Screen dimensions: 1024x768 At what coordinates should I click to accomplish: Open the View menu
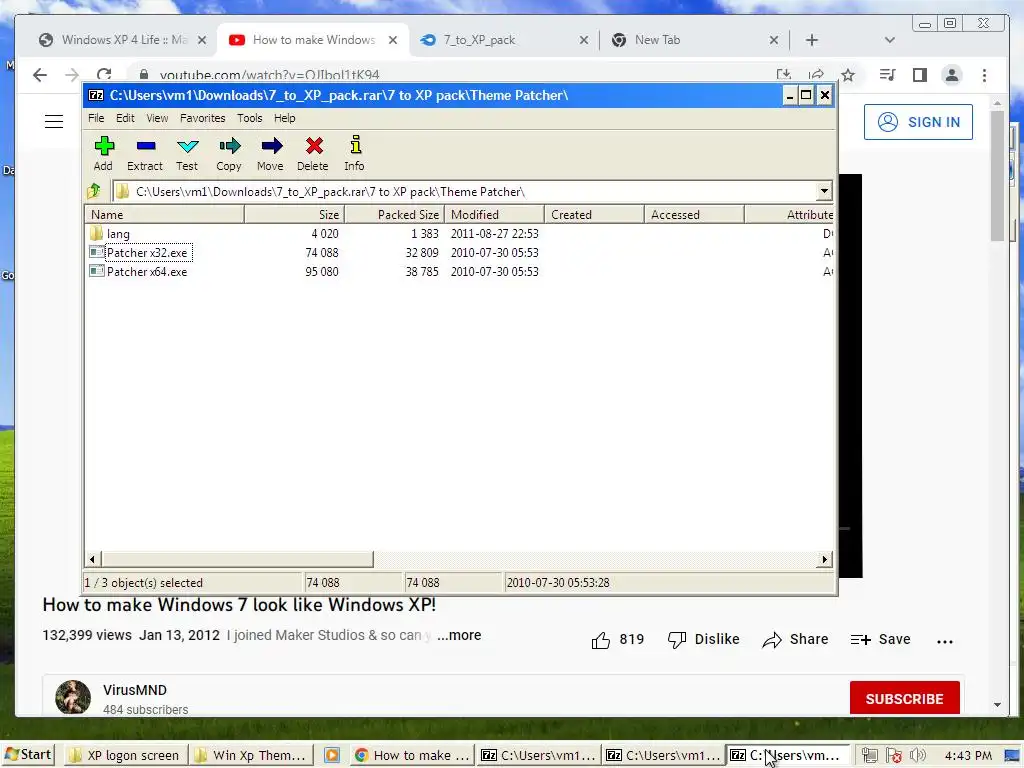click(157, 118)
